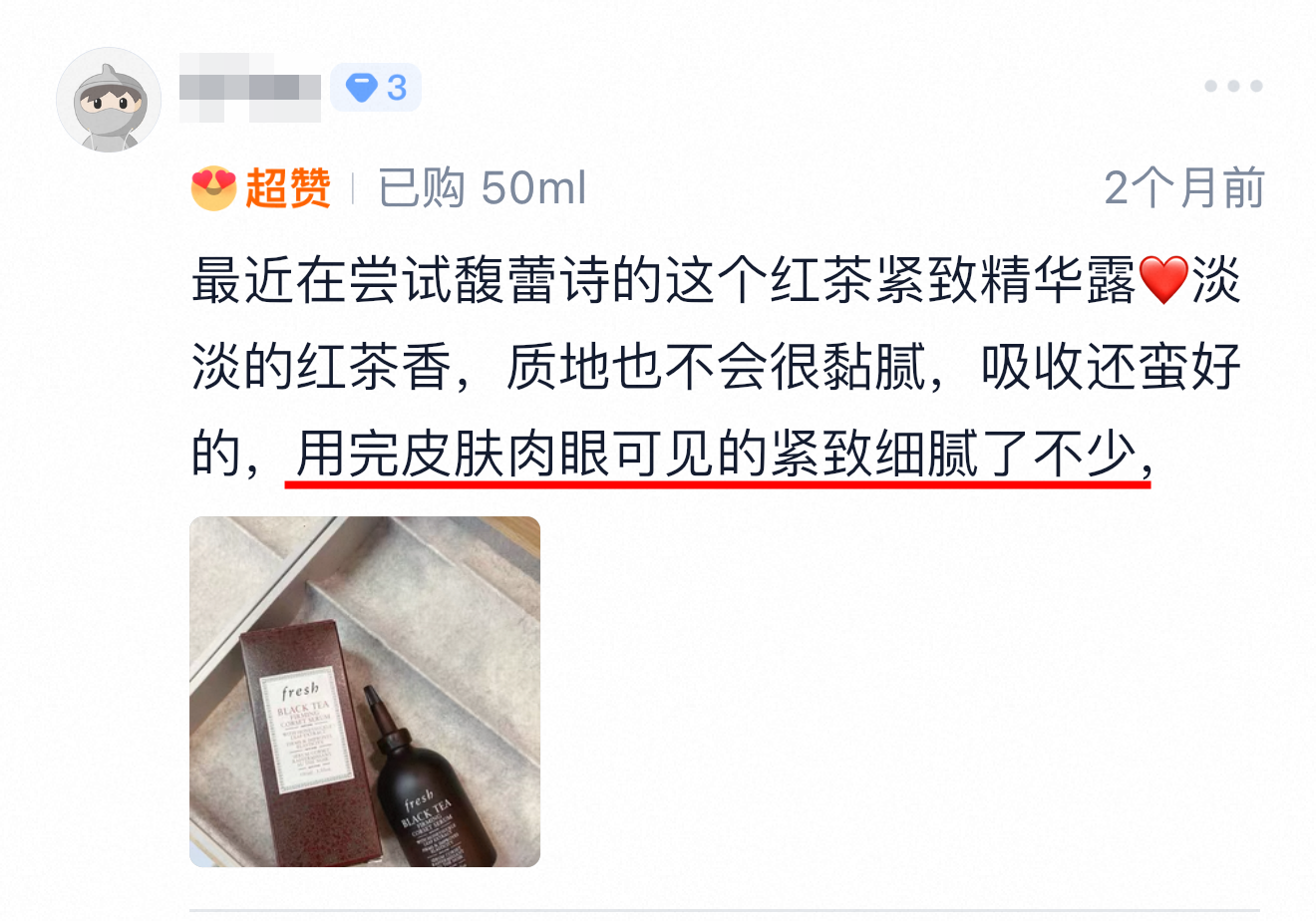The width and height of the screenshot is (1316, 921).
Task: Click the number 3 on level badge
Action: [x=397, y=88]
